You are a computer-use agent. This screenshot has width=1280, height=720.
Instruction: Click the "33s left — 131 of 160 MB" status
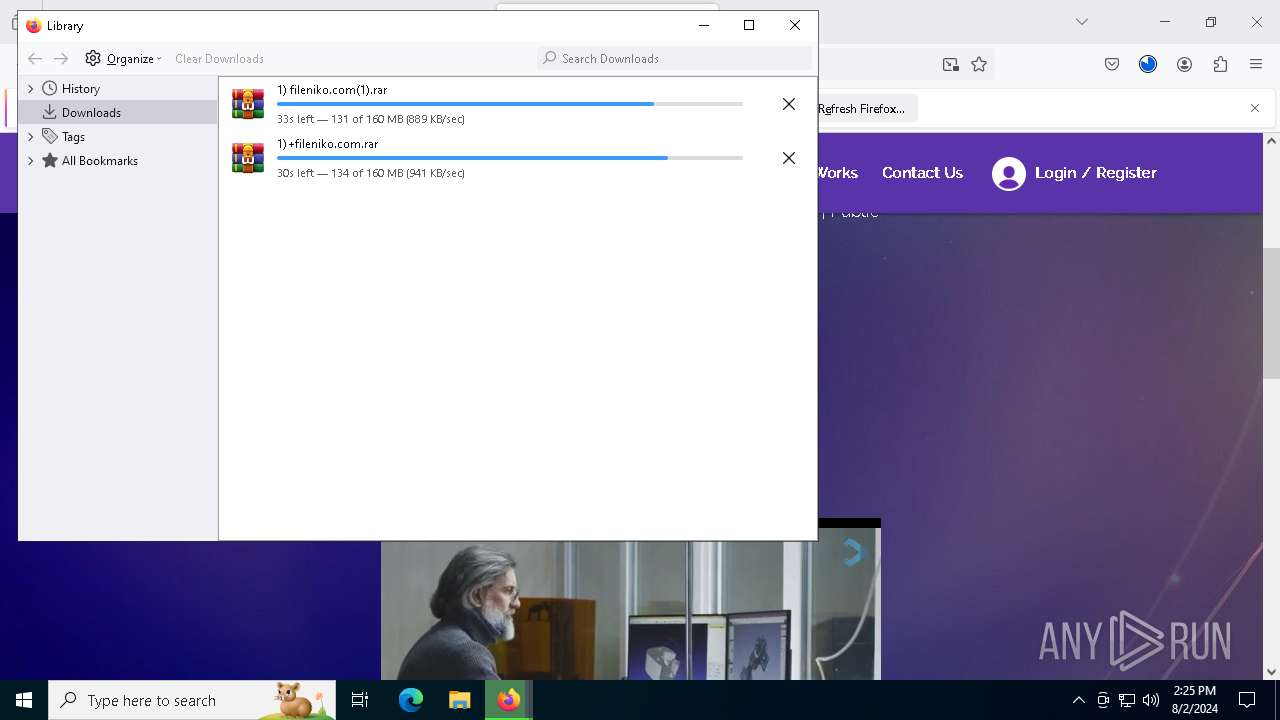click(x=370, y=119)
